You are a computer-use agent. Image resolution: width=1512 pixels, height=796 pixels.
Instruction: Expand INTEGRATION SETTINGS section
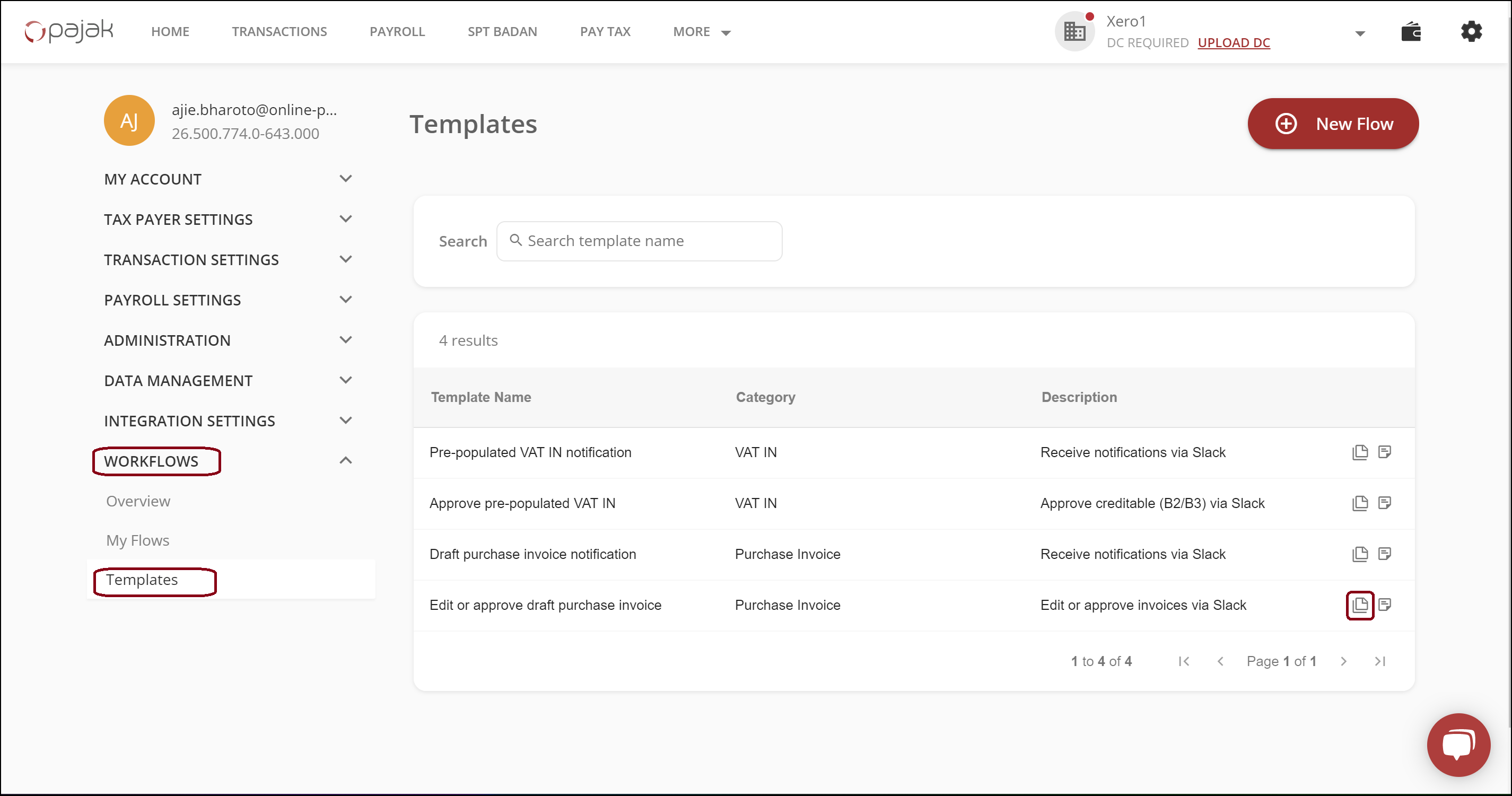tap(346, 421)
